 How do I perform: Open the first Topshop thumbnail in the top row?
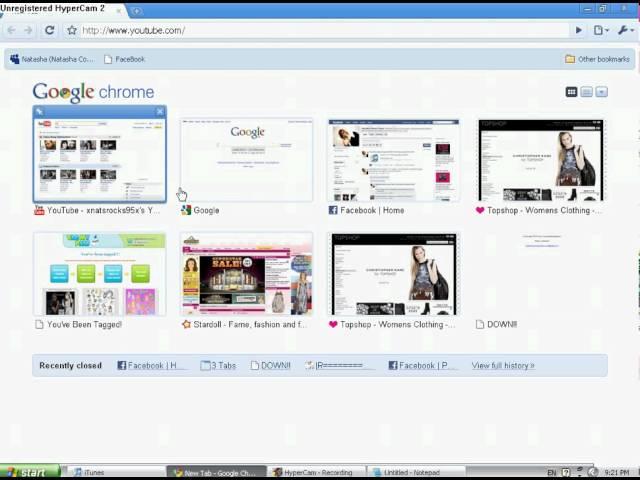click(541, 160)
